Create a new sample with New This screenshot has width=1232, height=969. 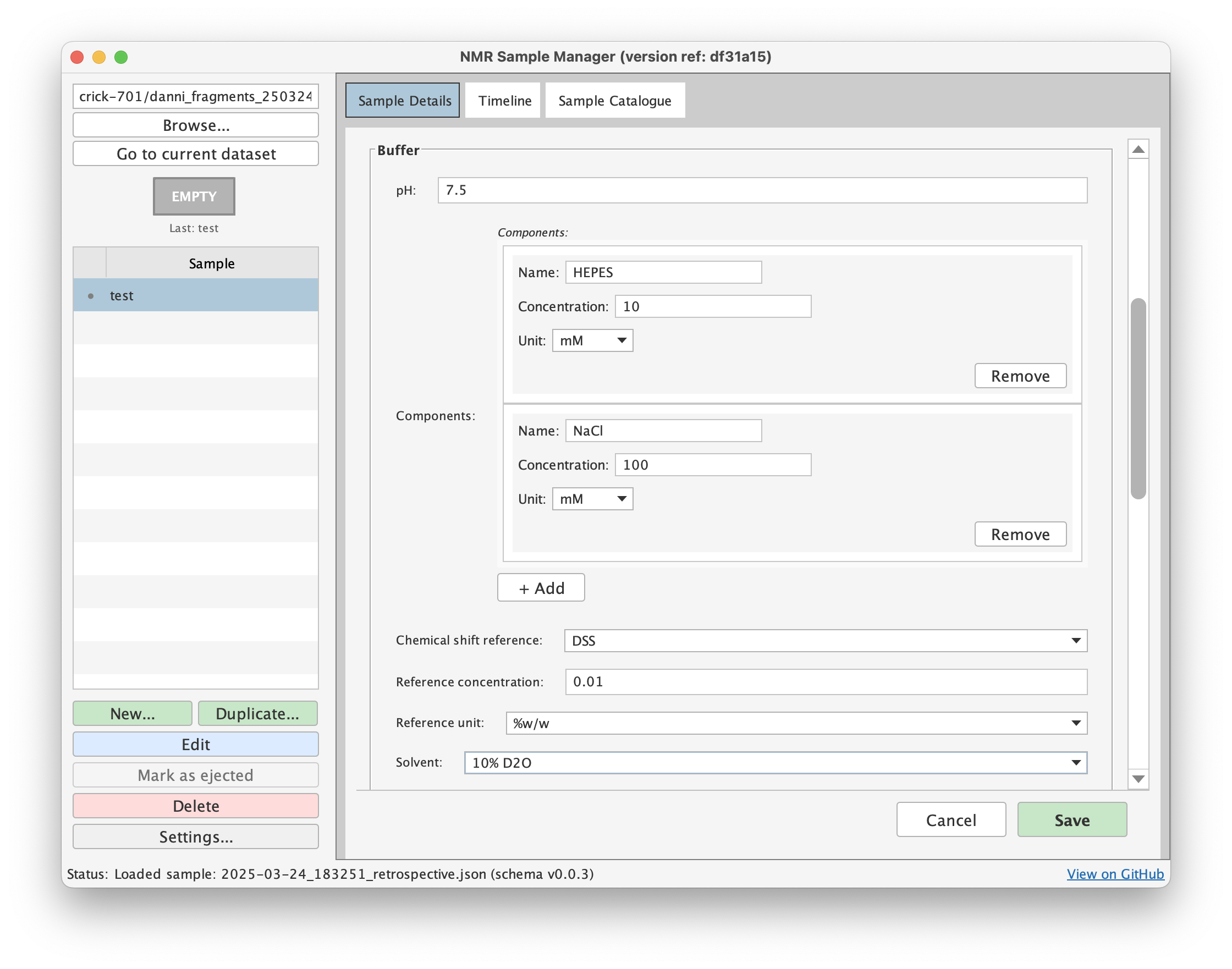[x=132, y=713]
